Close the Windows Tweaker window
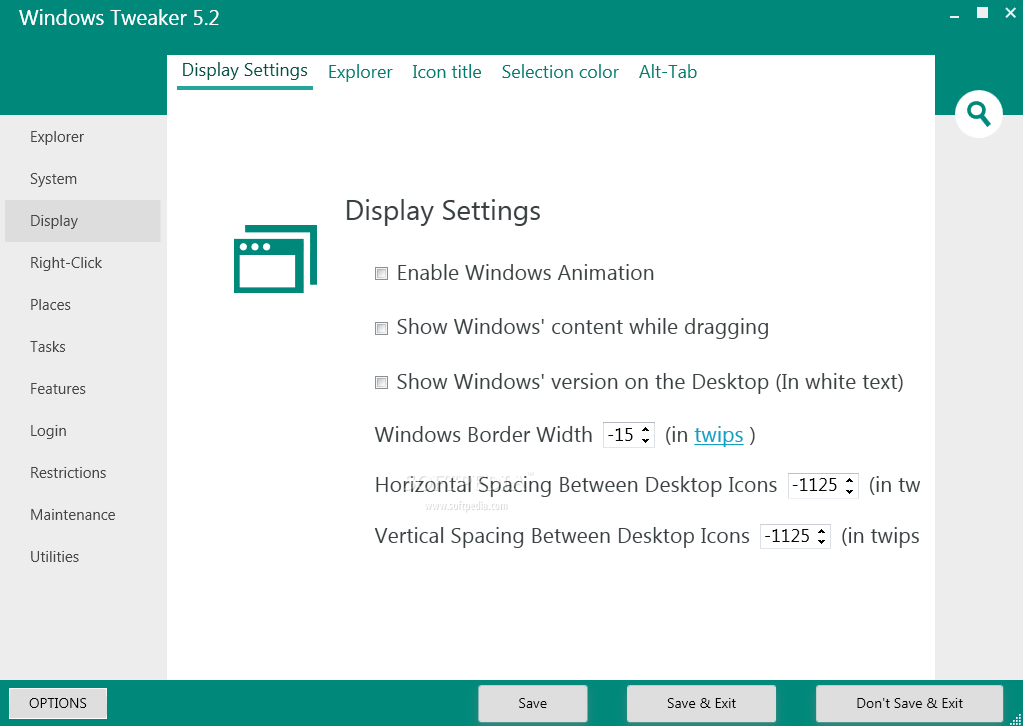The height and width of the screenshot is (726, 1023). [x=1011, y=13]
